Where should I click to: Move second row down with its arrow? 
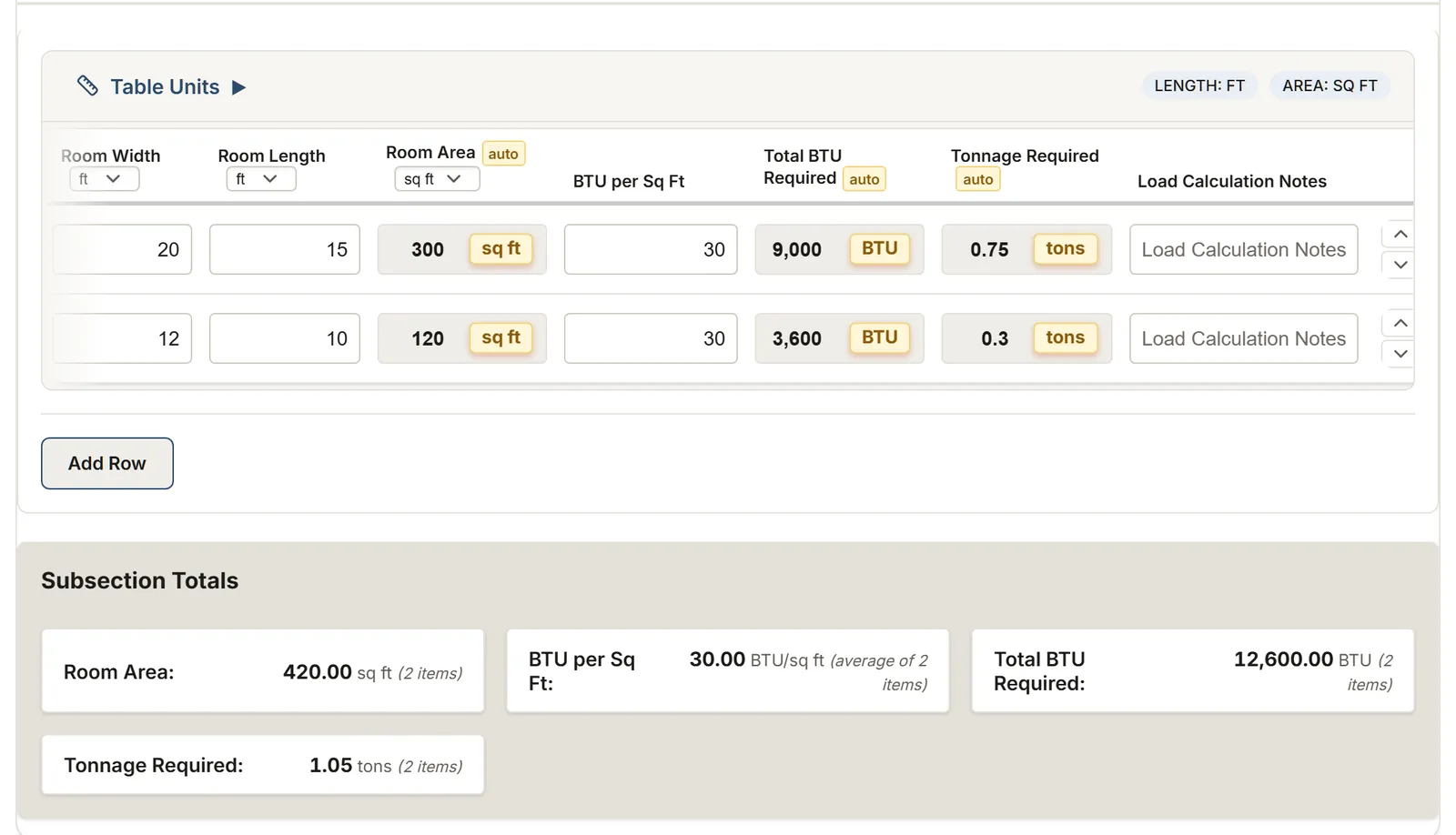tap(1400, 354)
